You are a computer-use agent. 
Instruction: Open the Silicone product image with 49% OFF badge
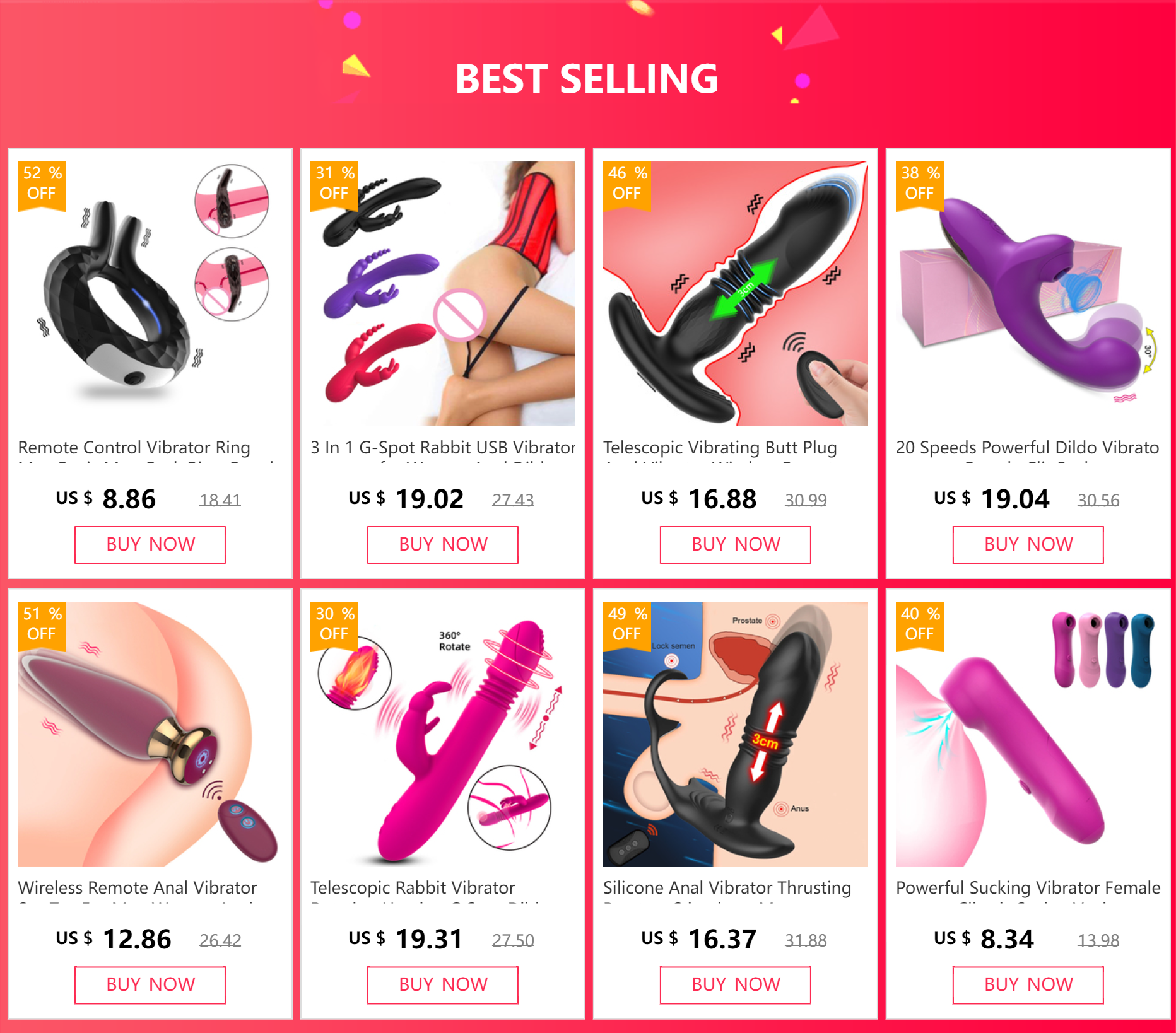pos(736,734)
